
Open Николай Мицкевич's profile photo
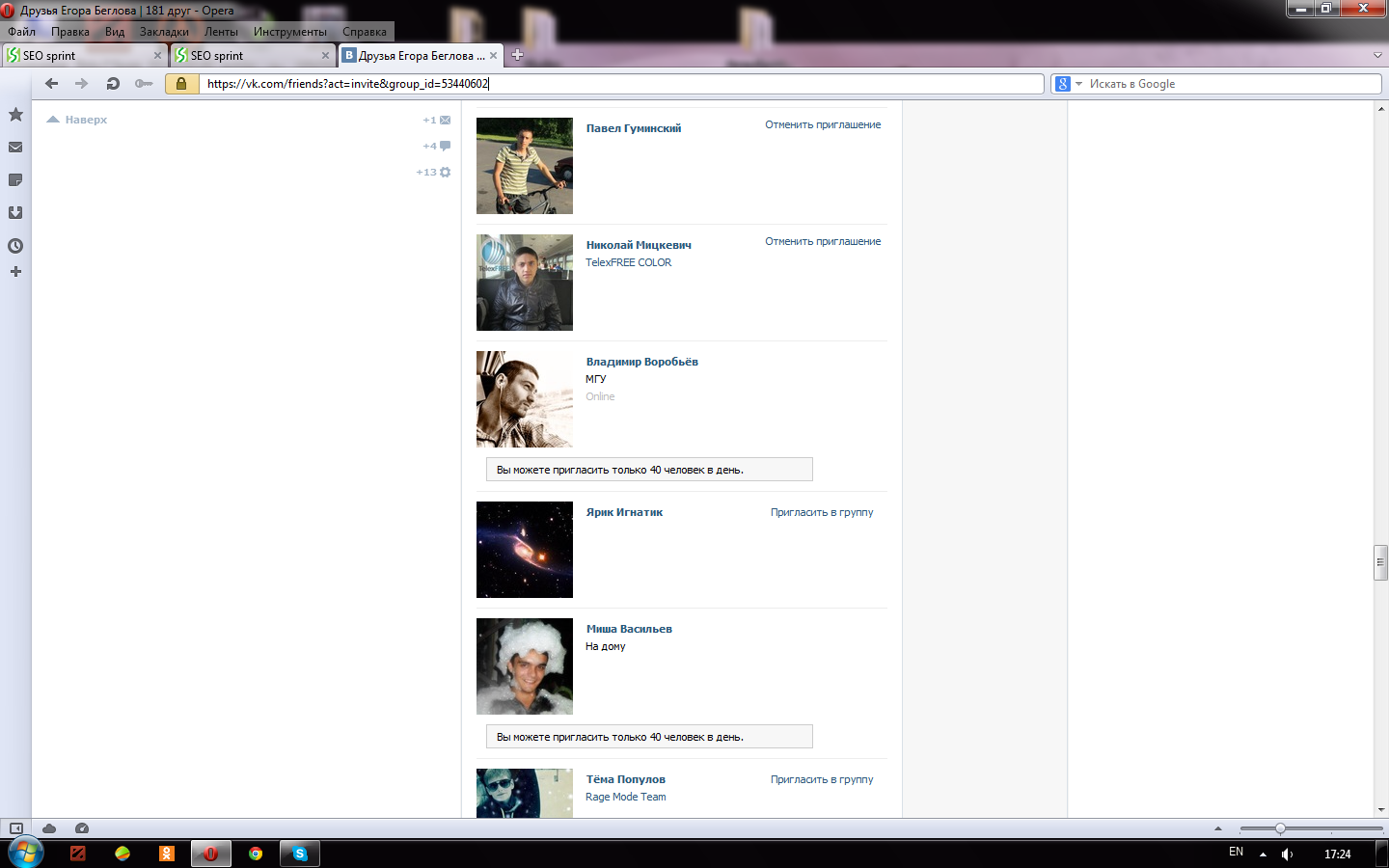[525, 283]
